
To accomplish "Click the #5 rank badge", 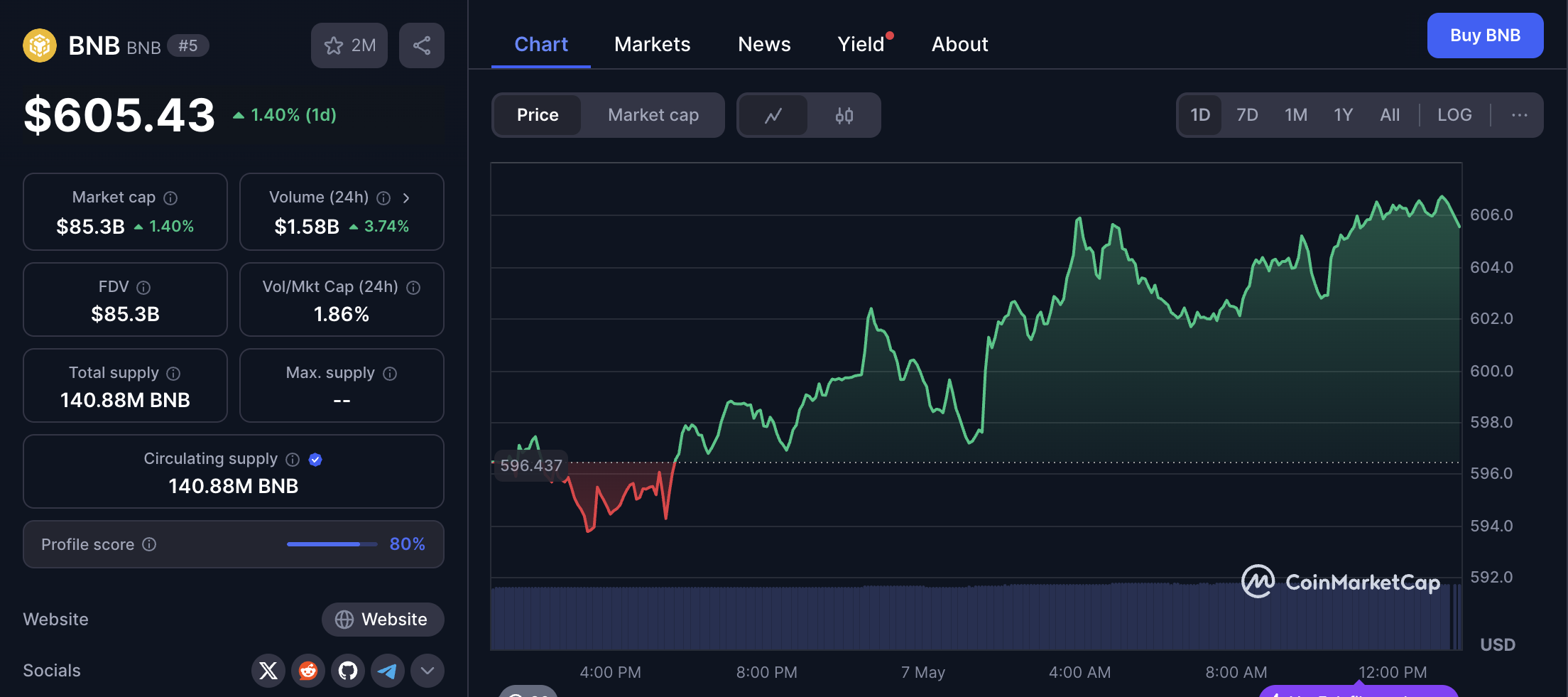I will 188,45.
